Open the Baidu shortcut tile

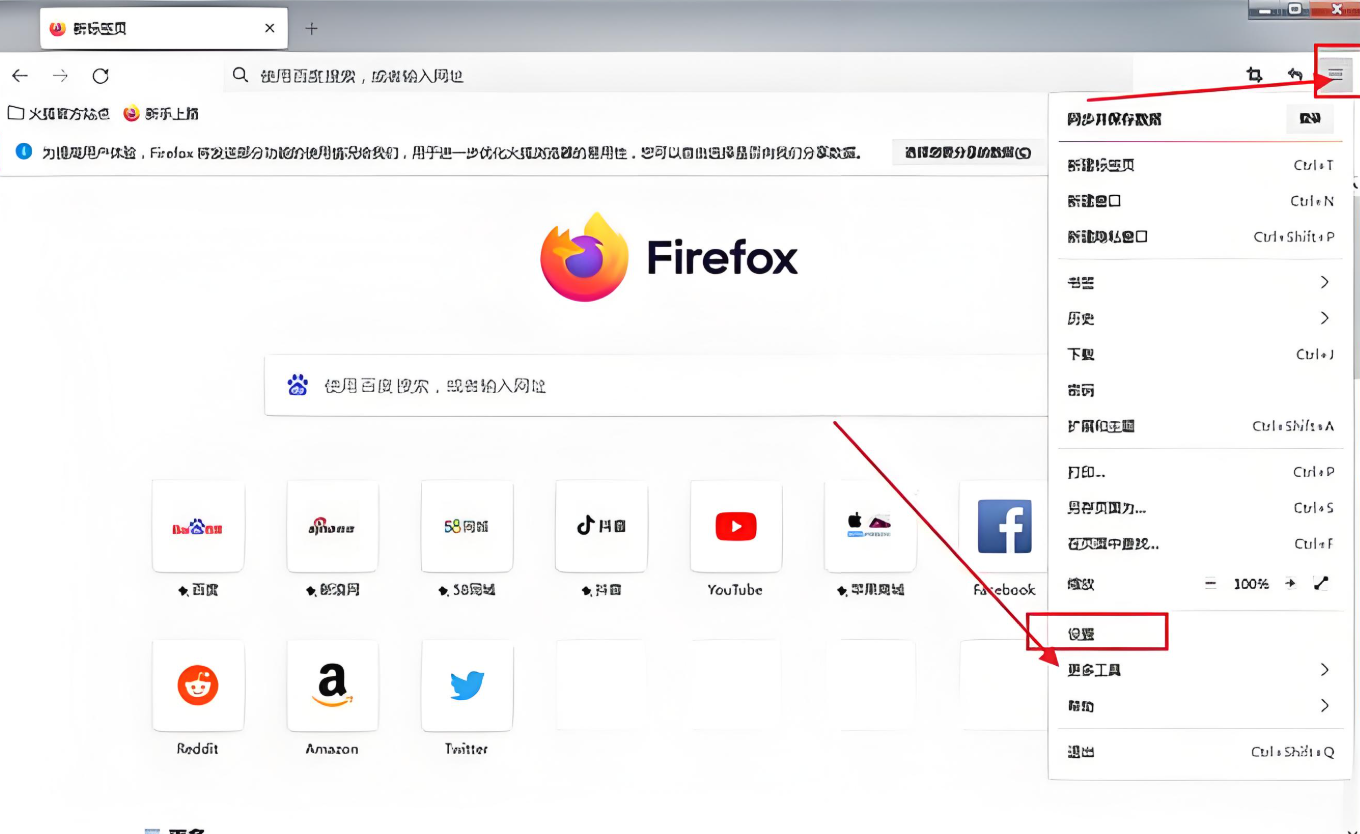click(x=198, y=526)
